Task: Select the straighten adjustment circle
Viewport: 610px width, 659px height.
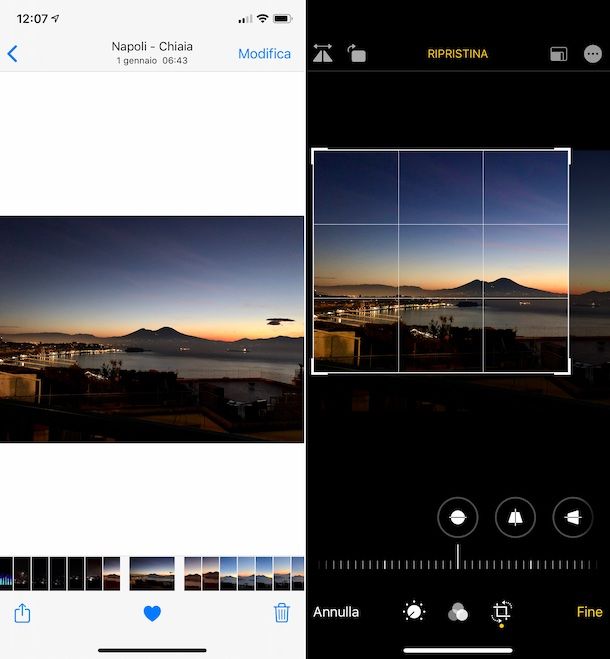Action: tap(457, 517)
